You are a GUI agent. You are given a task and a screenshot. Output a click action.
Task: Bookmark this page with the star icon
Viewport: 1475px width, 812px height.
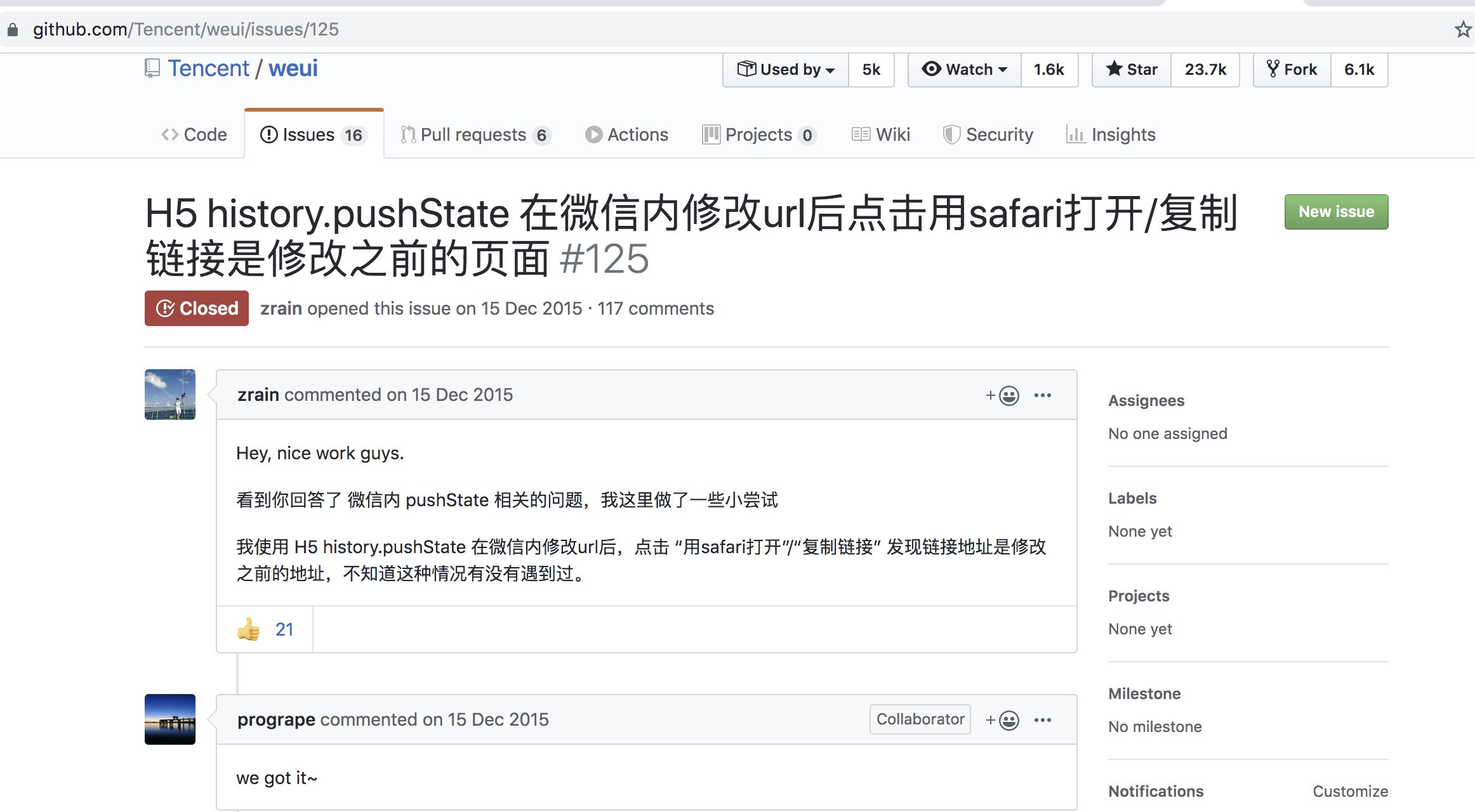click(x=1464, y=29)
